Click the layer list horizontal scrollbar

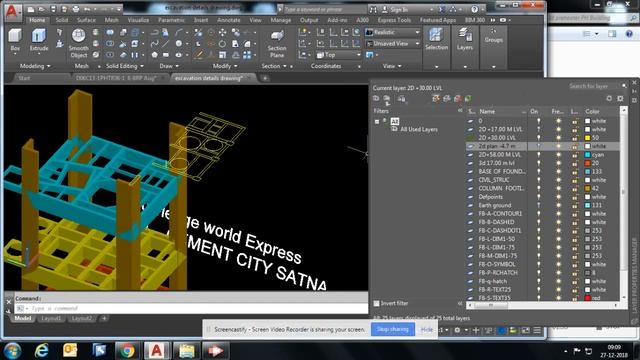pyautogui.click(x=543, y=305)
